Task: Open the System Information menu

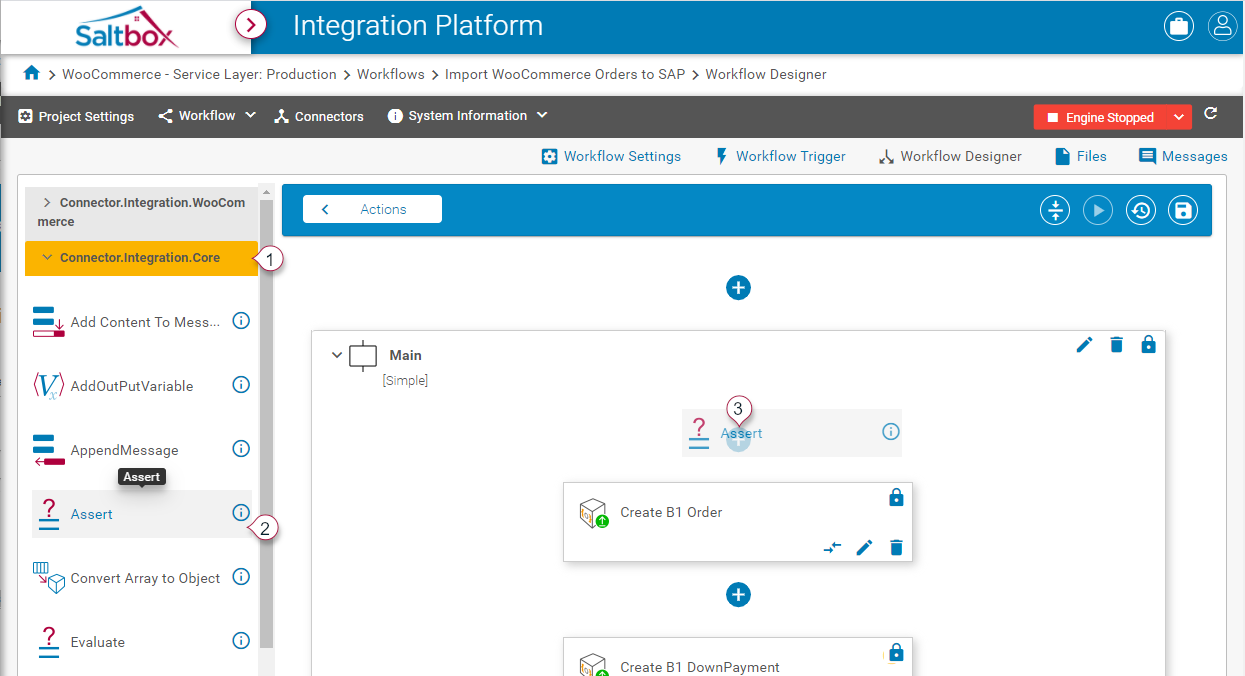Action: (467, 116)
